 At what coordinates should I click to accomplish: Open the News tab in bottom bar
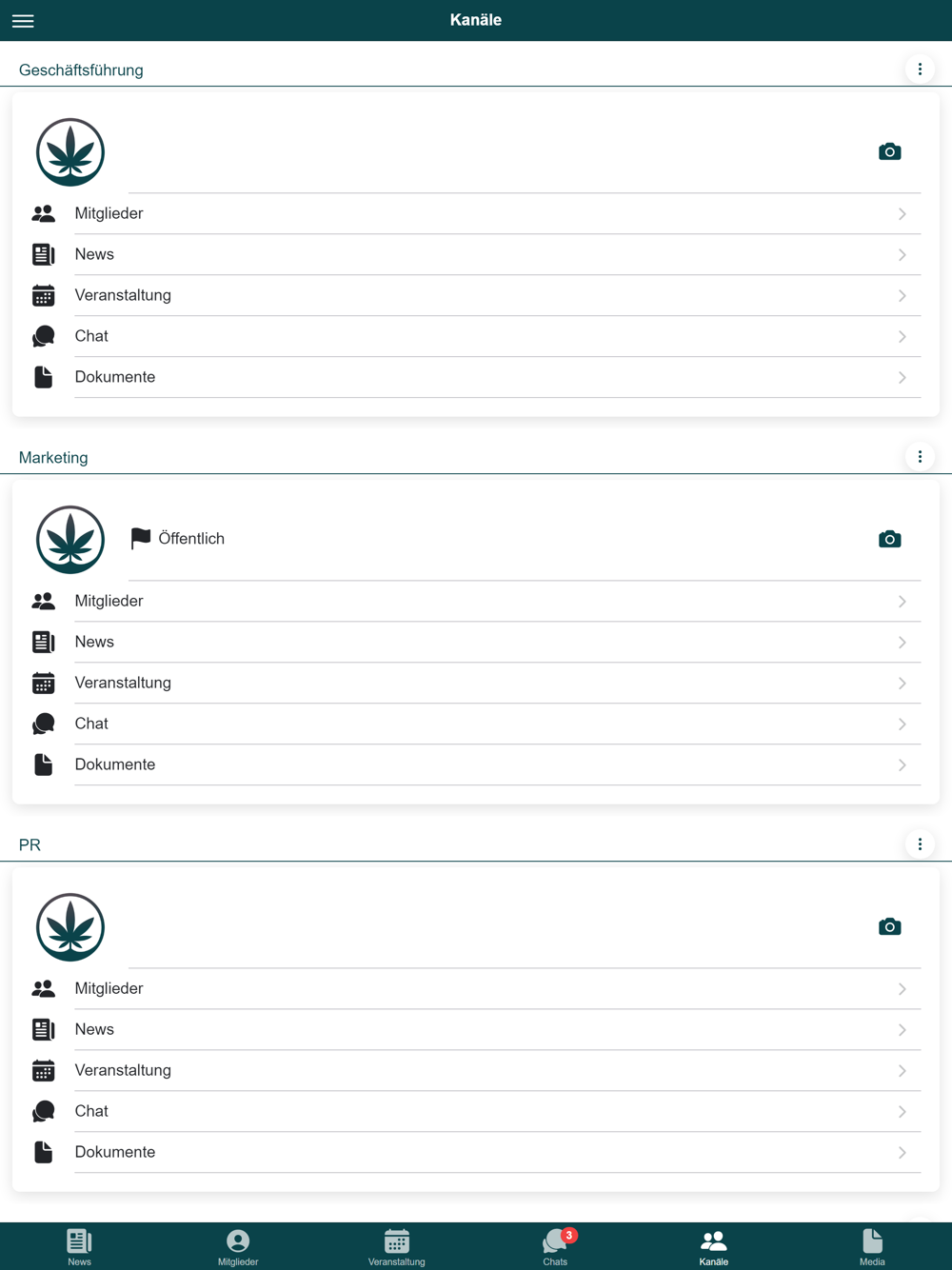tap(79, 1246)
